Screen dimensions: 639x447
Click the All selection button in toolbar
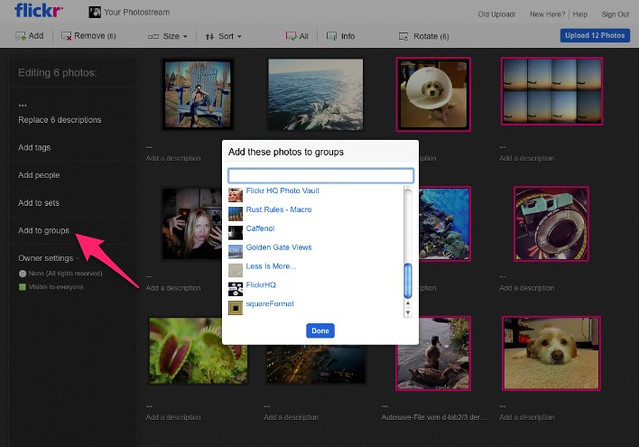coord(297,36)
